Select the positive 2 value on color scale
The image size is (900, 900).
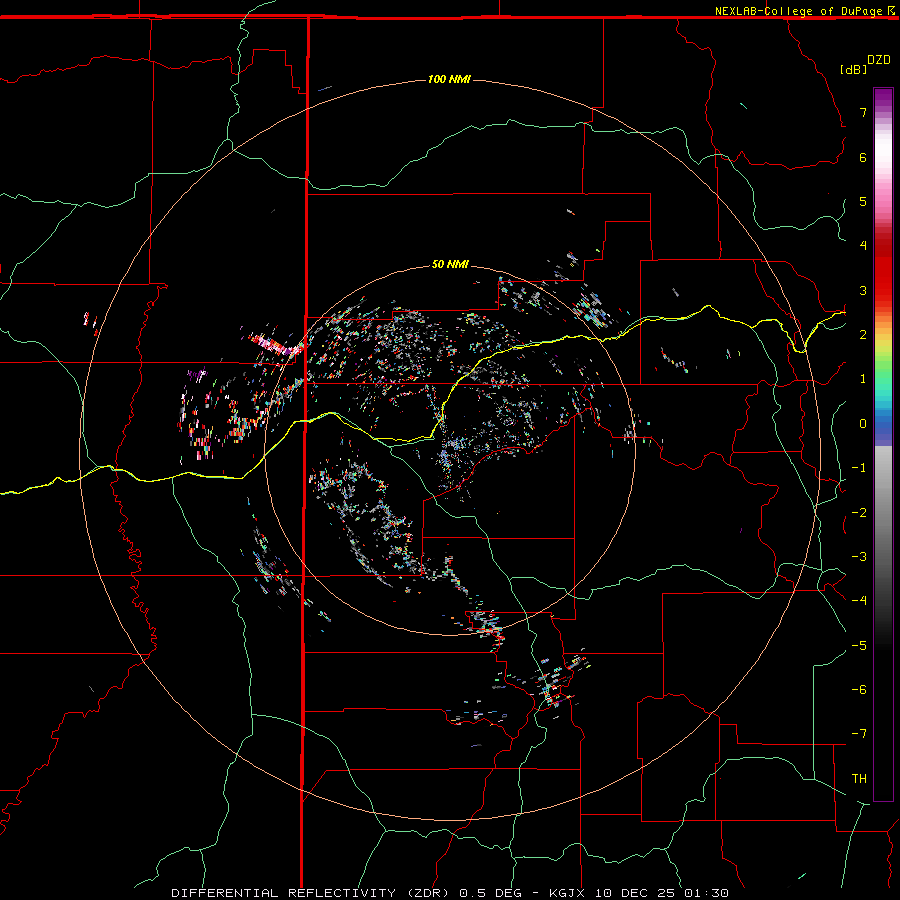(863, 335)
